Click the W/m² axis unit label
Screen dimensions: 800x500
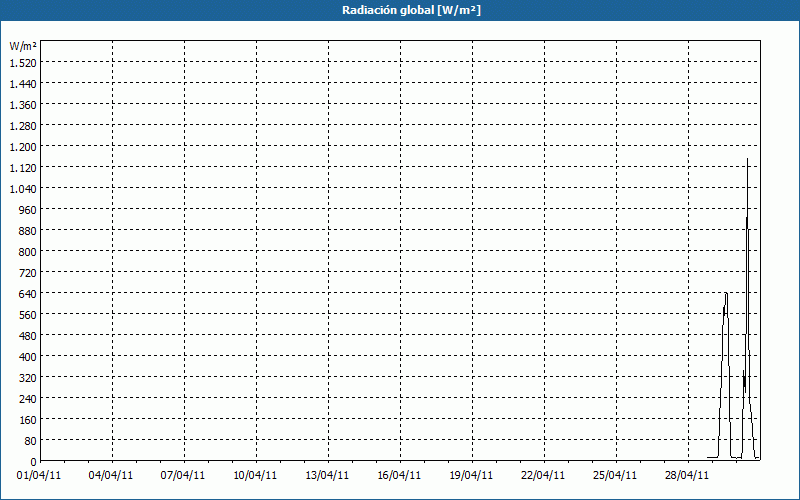coord(23,46)
